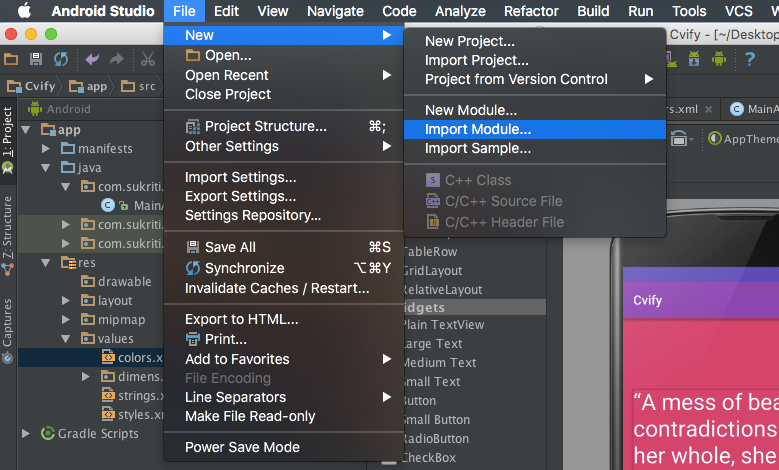779x470 pixels.
Task: Select New Project... menu item
Action: point(535,41)
